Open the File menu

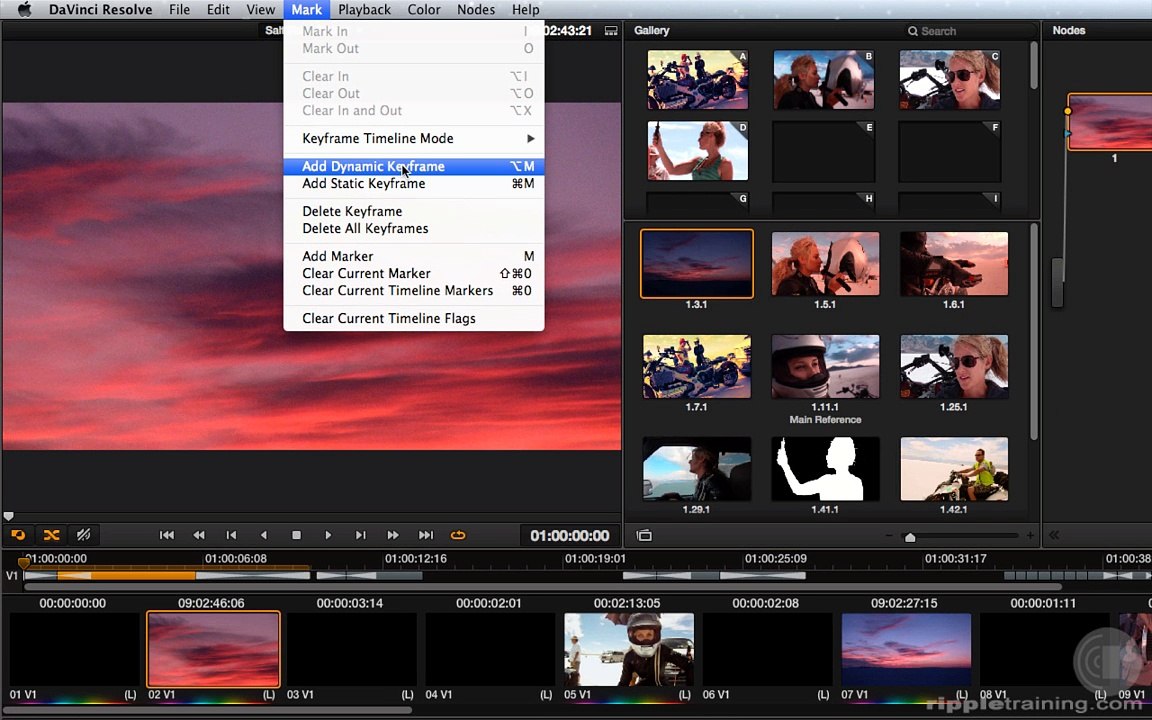pyautogui.click(x=179, y=10)
